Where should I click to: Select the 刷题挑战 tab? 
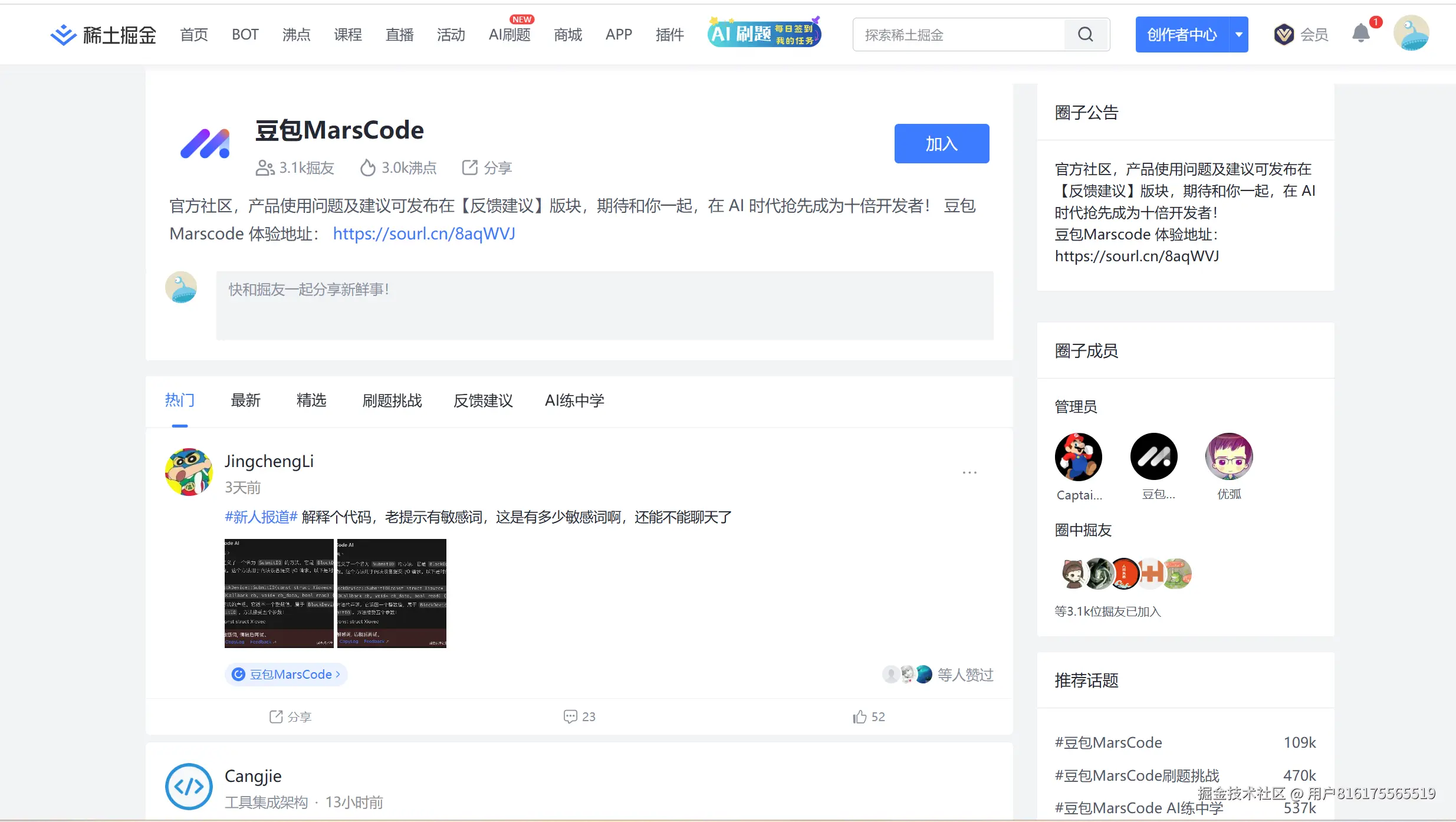click(x=392, y=400)
